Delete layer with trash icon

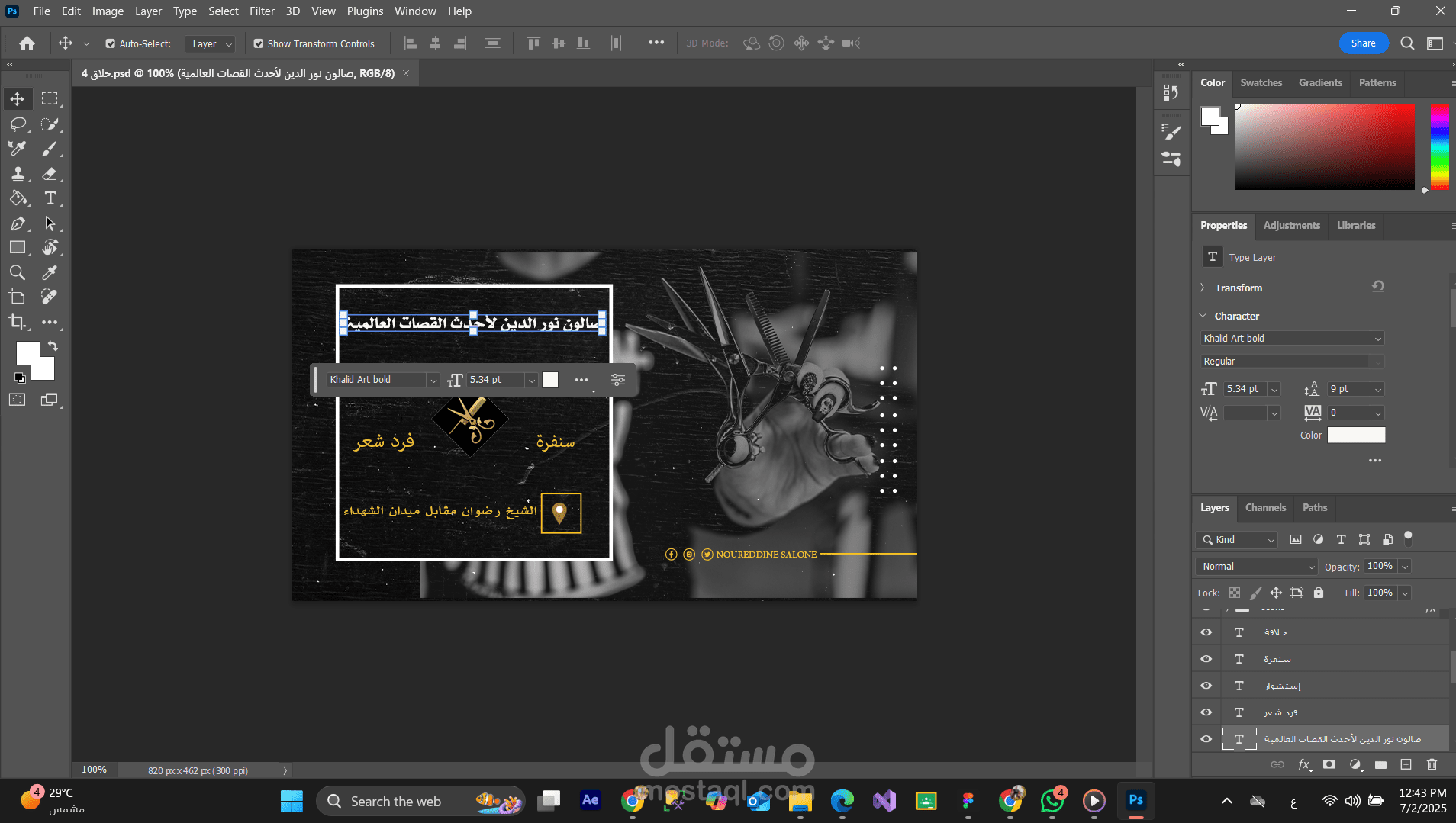[x=1432, y=764]
